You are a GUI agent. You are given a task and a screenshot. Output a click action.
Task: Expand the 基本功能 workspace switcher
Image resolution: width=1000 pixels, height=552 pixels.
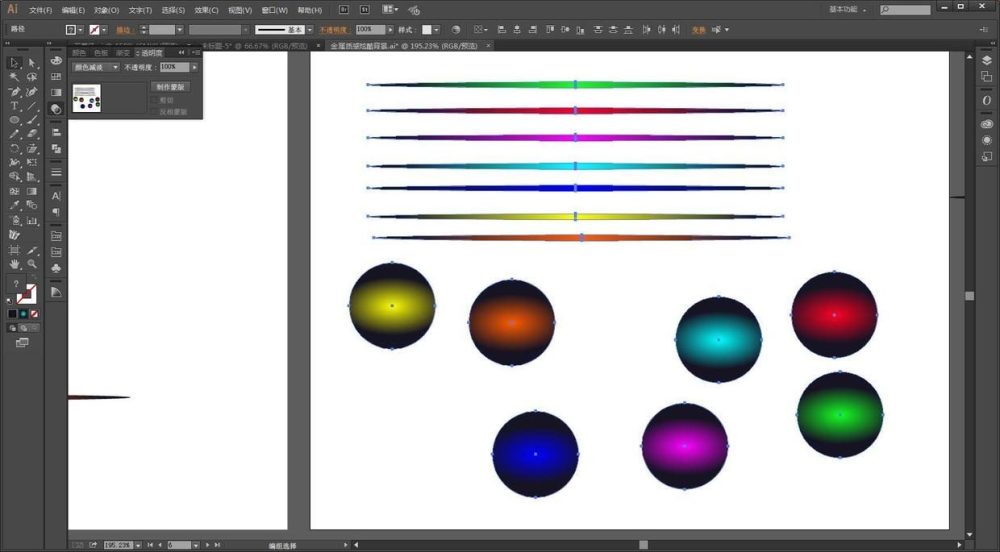point(849,9)
